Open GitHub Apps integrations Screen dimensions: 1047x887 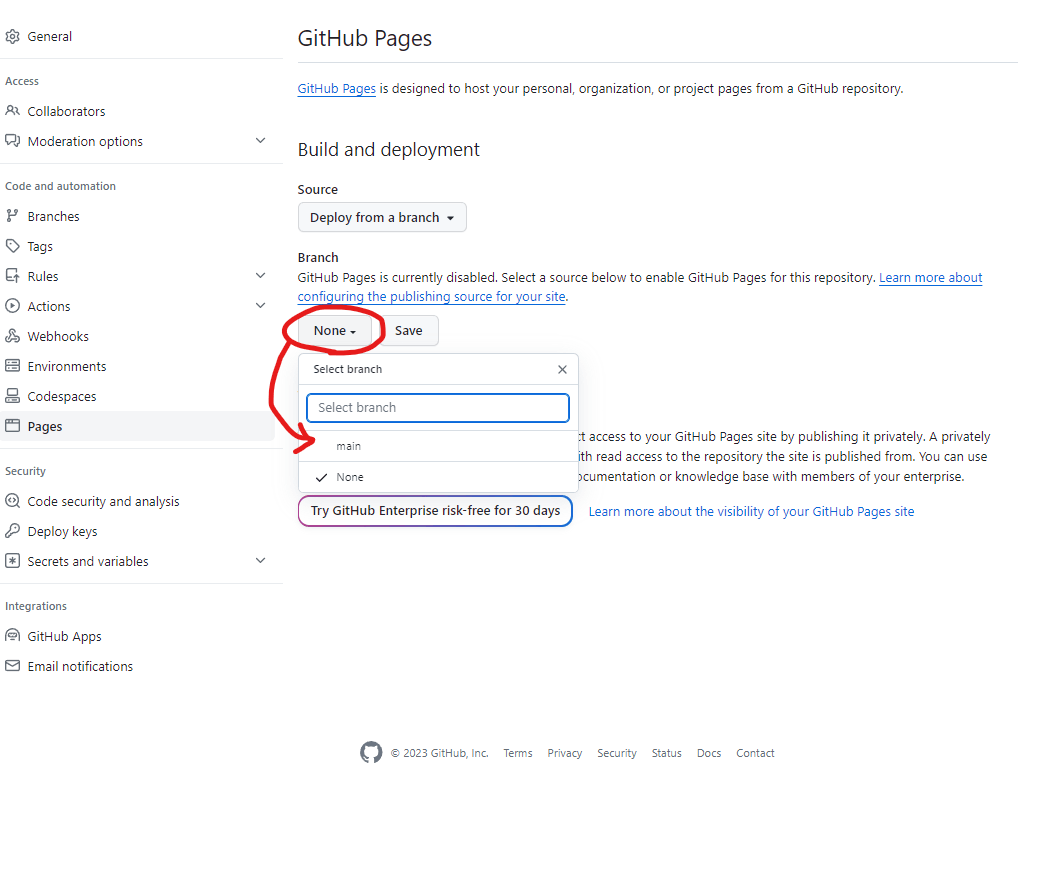pos(64,636)
